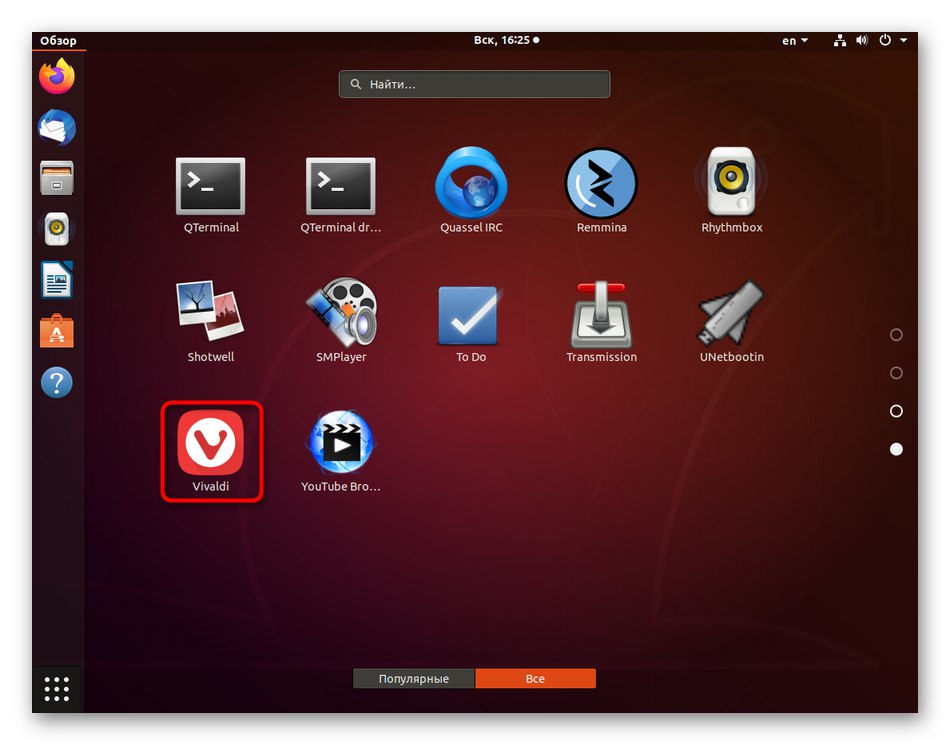
Task: Click the magnifier icon in the search box
Action: [356, 84]
